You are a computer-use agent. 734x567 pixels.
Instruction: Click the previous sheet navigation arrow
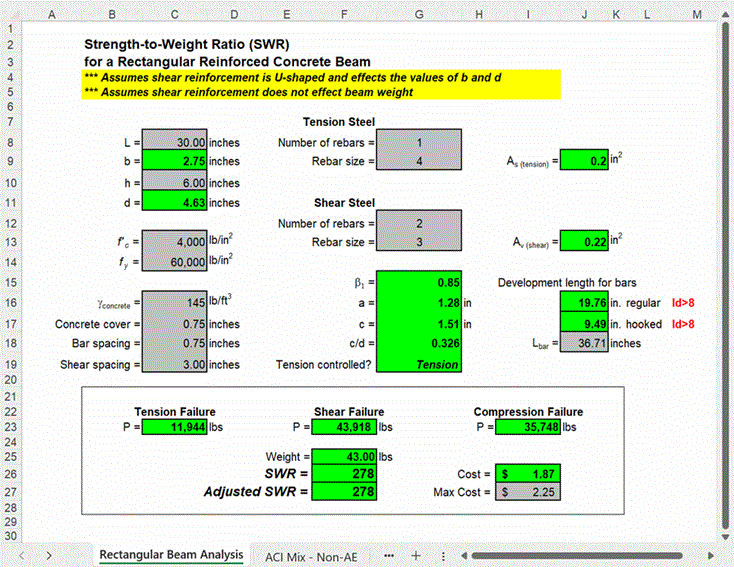22,555
